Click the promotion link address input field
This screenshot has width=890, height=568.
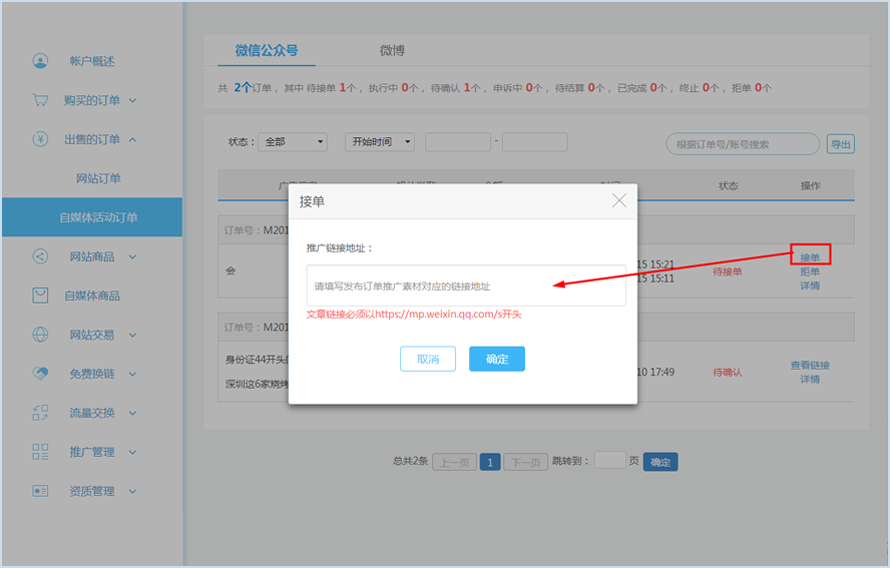466,286
